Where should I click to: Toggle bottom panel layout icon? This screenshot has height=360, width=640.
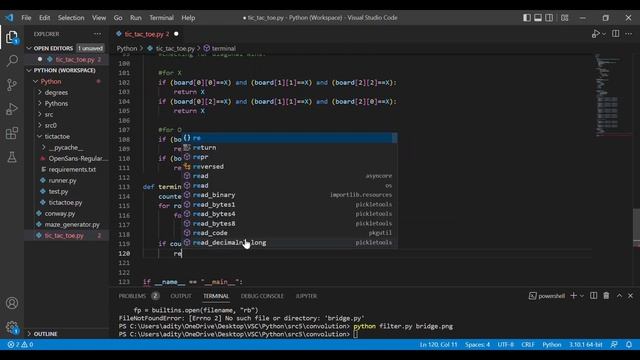538,18
